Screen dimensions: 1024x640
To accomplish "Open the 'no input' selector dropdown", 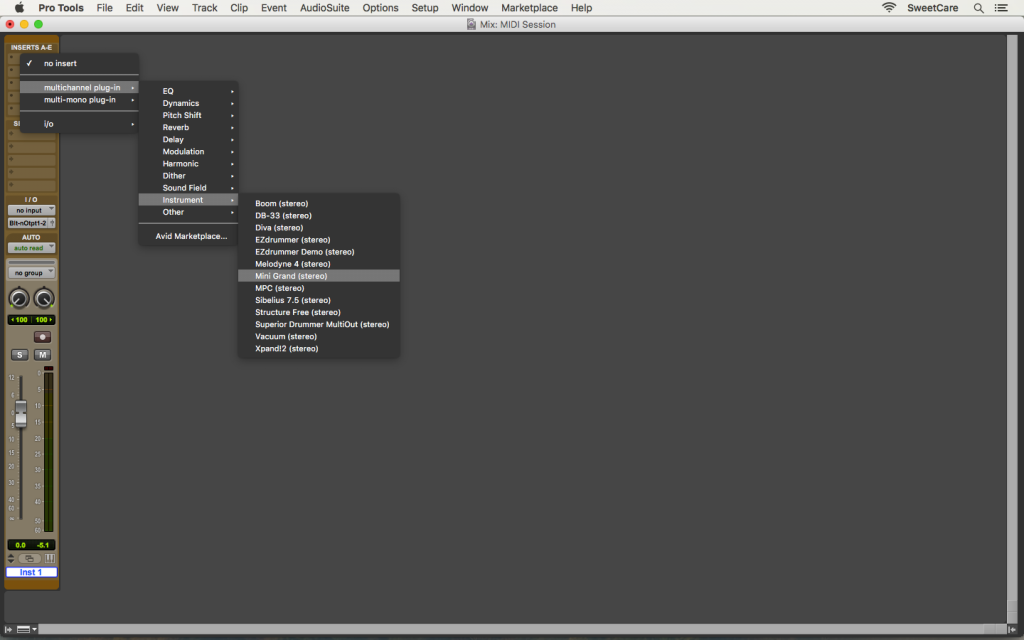I will click(31, 211).
